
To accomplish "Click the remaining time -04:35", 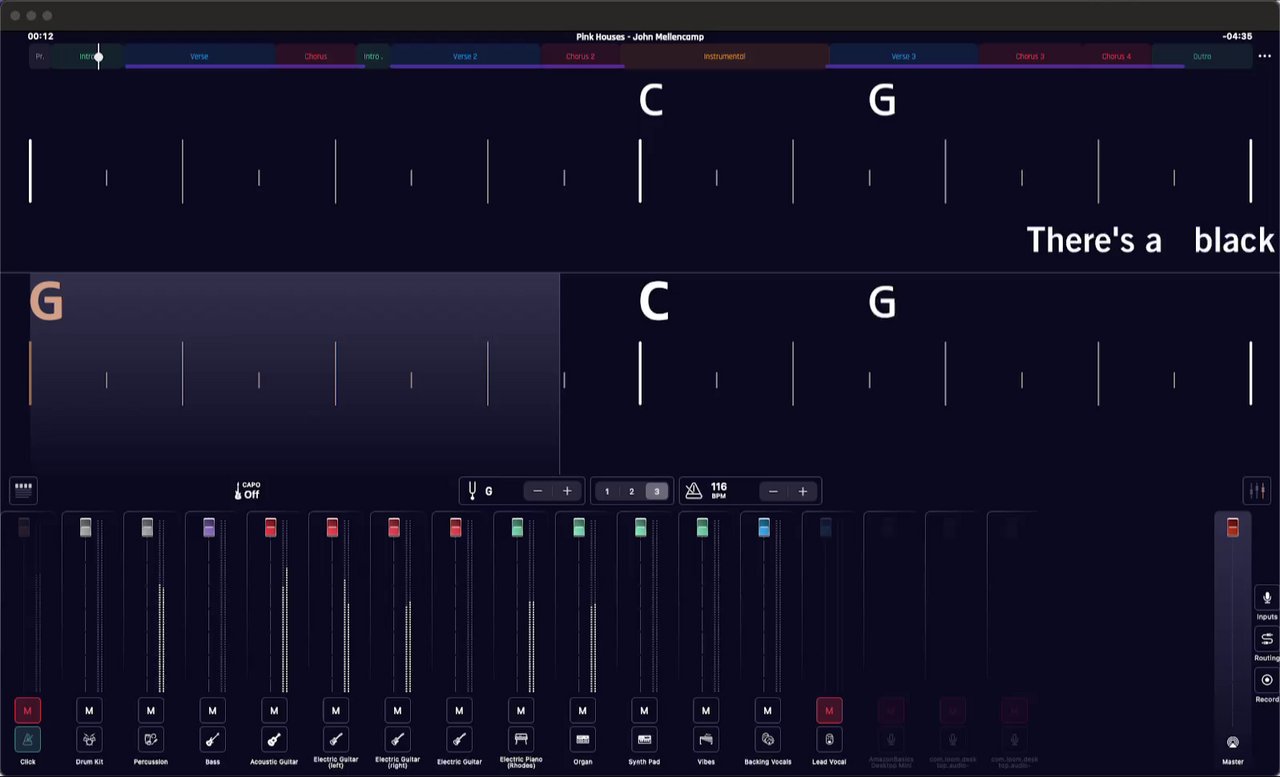I will tap(1237, 36).
